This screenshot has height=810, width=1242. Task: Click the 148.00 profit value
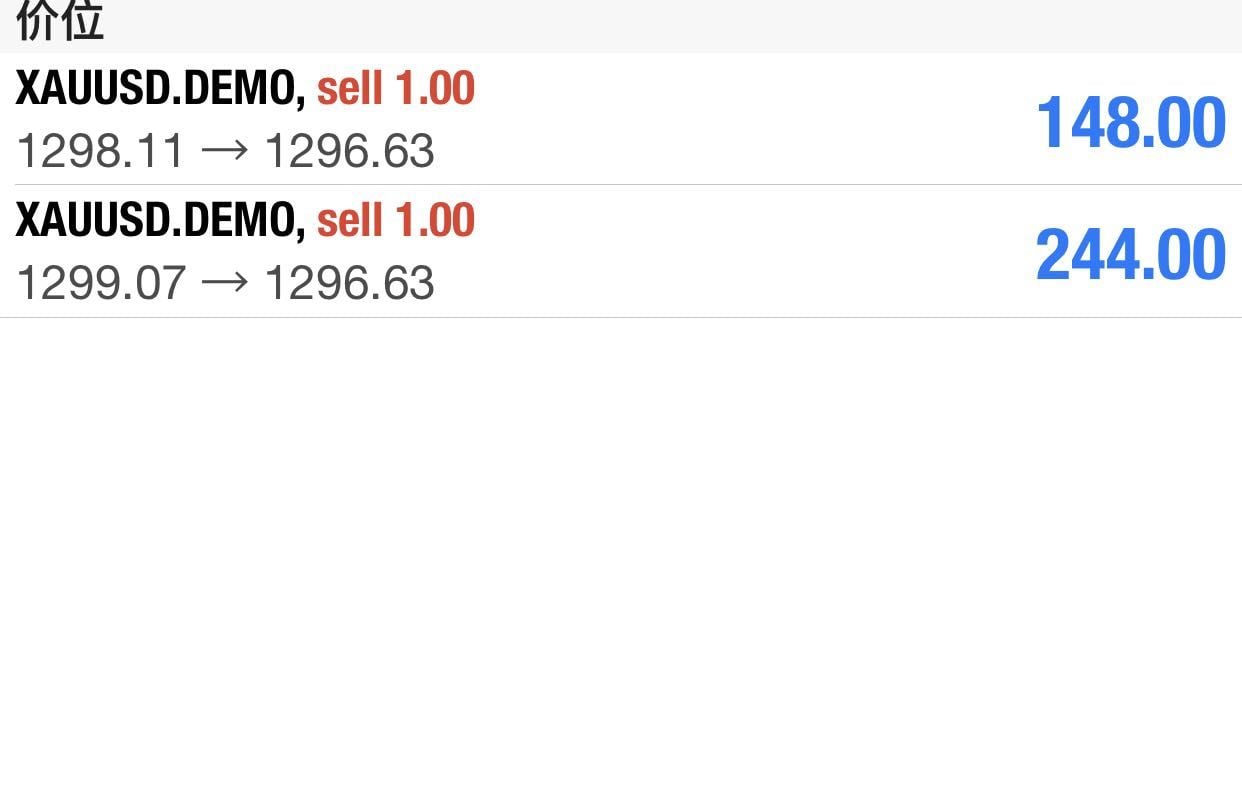click(1131, 123)
